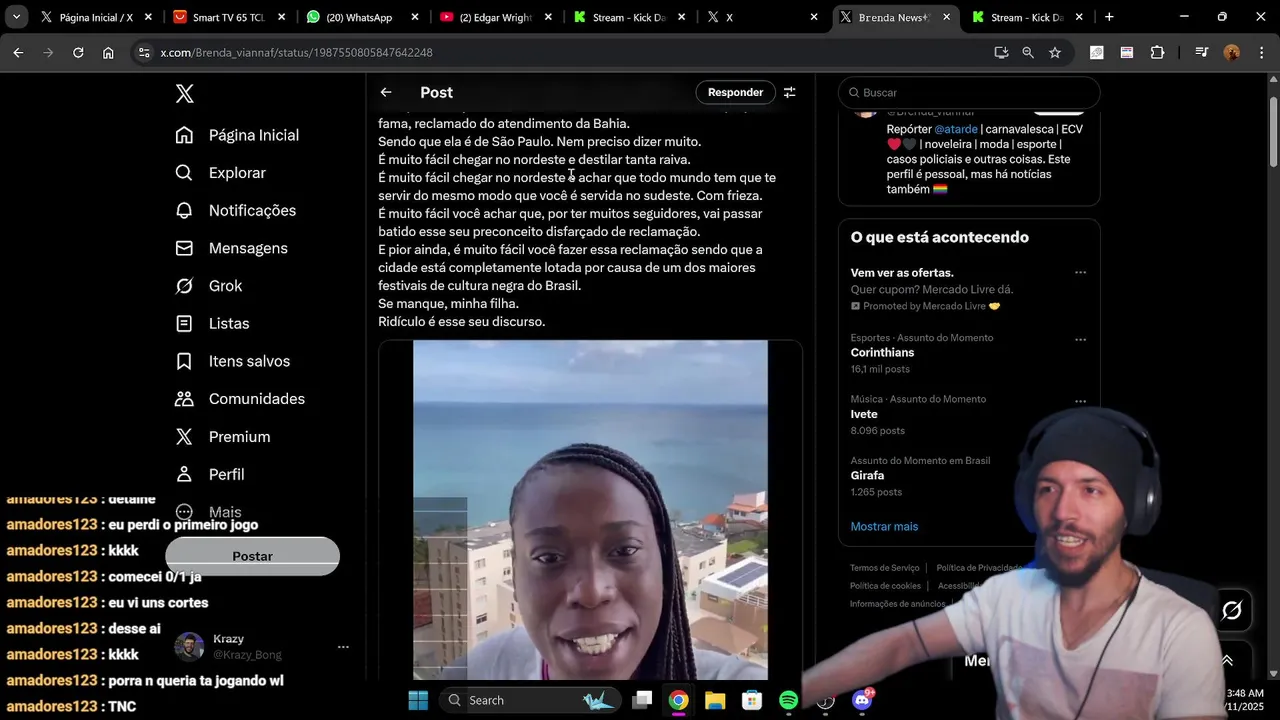
Task: Open the Chrome extensions puzzle icon
Action: 1158,52
